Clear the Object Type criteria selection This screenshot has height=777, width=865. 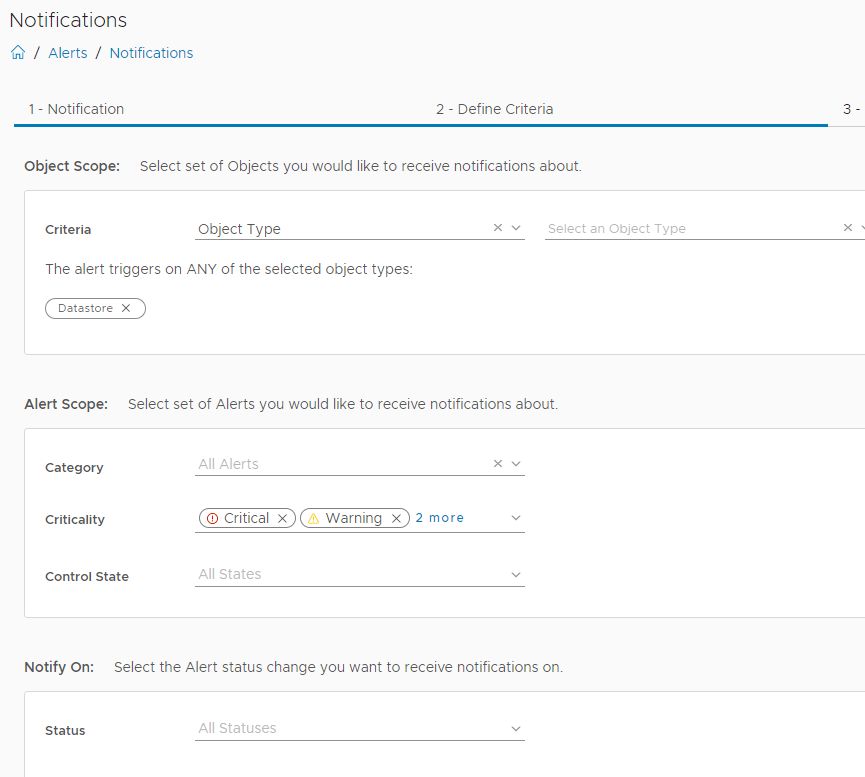[498, 228]
